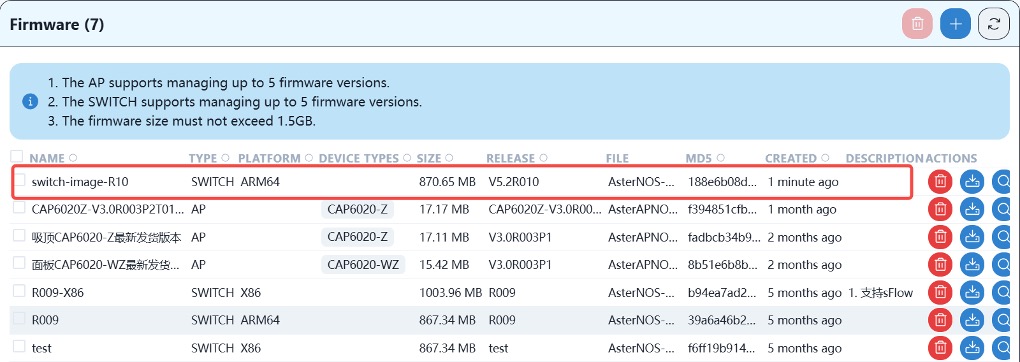The image size is (1020, 362).
Task: Click the f6ff19b914 MD5 value
Action: tap(722, 348)
